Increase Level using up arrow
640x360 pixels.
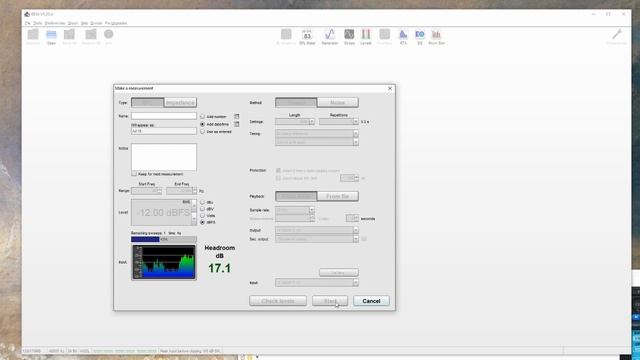pos(194,207)
